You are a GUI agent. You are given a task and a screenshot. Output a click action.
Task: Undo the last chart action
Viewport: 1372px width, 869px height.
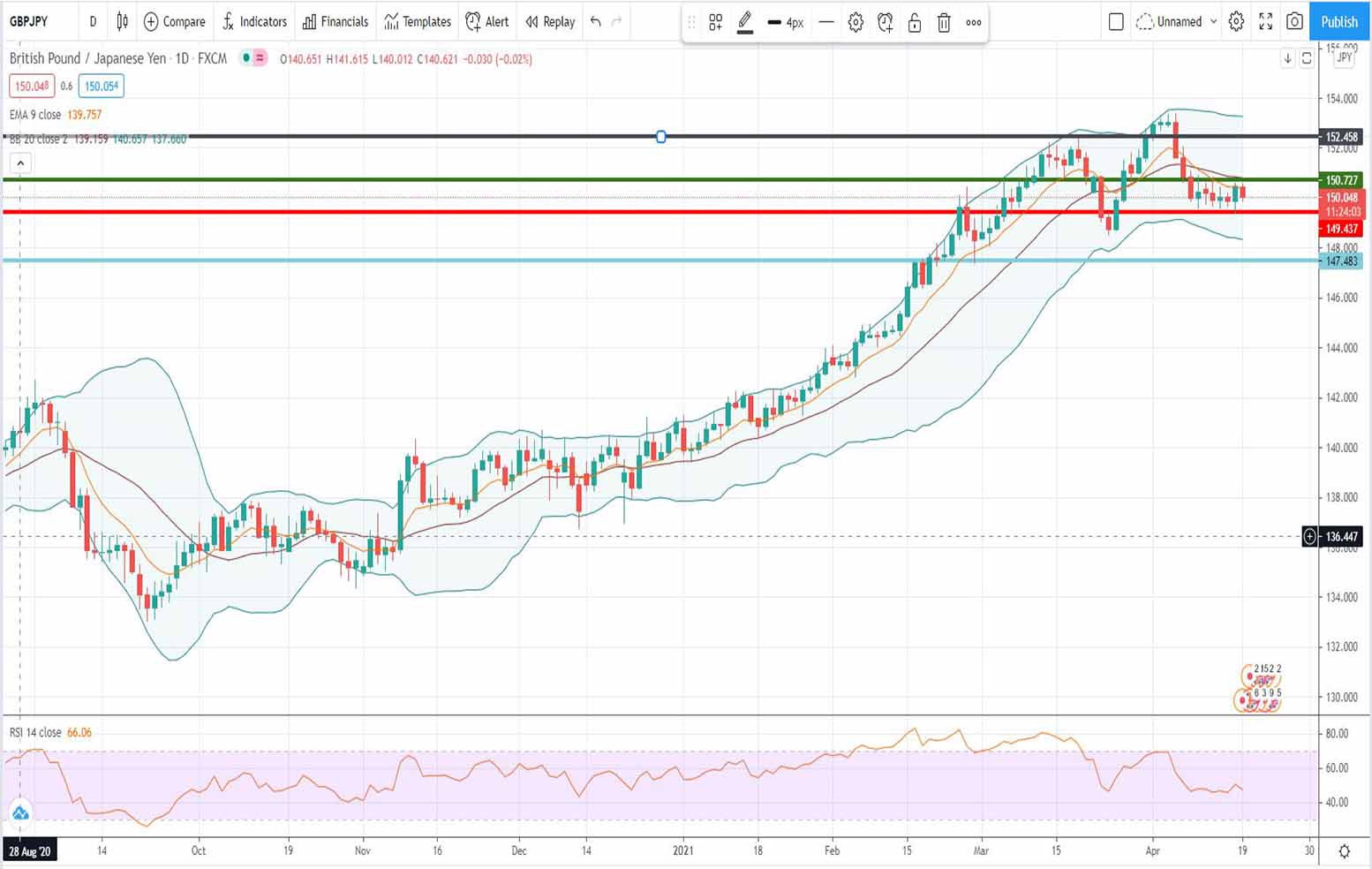[x=593, y=22]
